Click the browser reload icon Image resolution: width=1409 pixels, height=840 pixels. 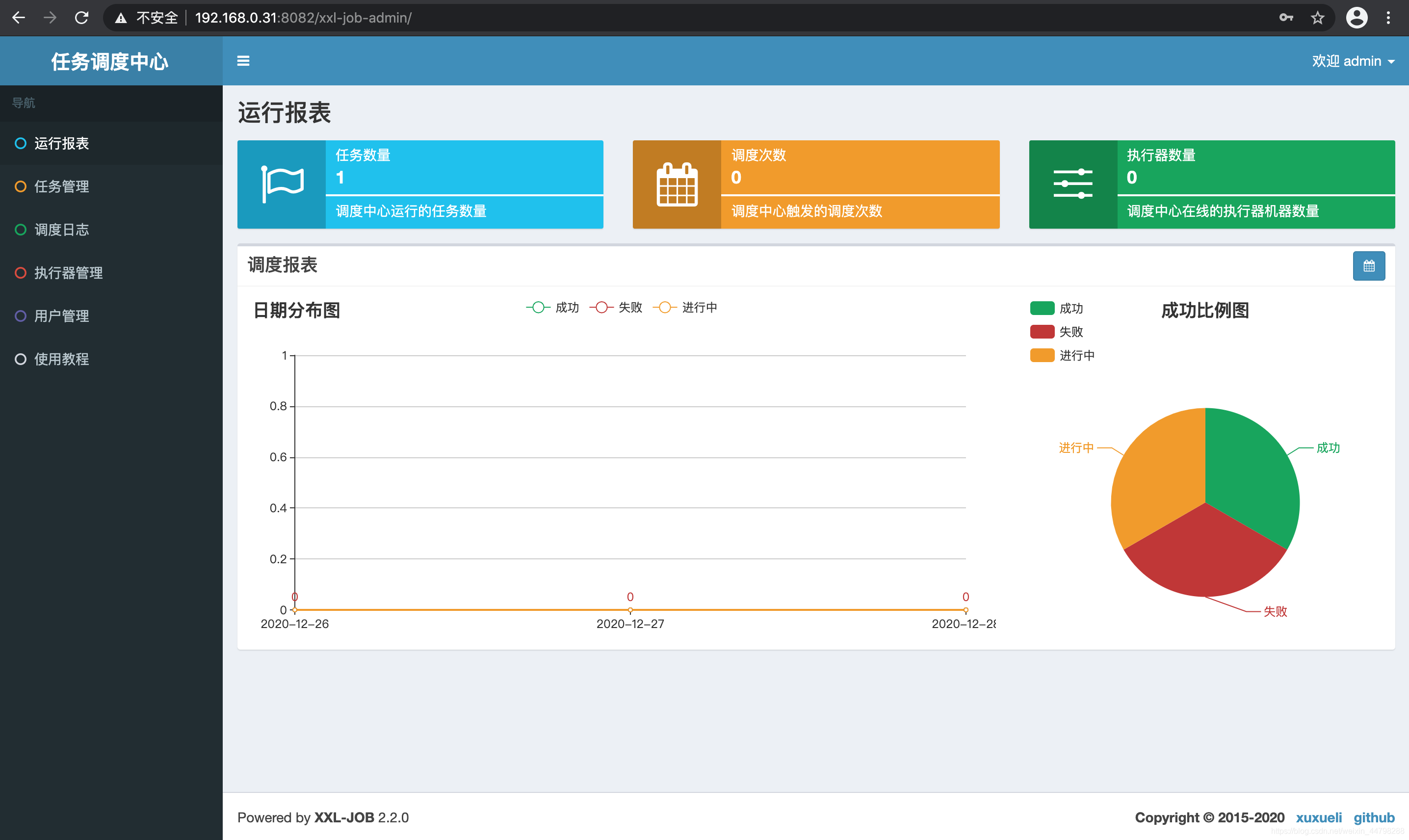click(81, 18)
